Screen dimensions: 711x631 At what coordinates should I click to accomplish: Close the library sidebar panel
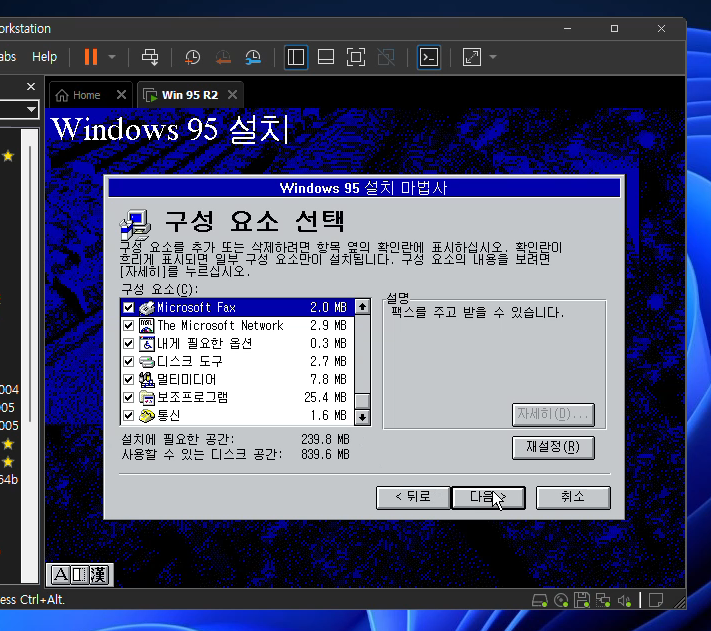[x=31, y=86]
